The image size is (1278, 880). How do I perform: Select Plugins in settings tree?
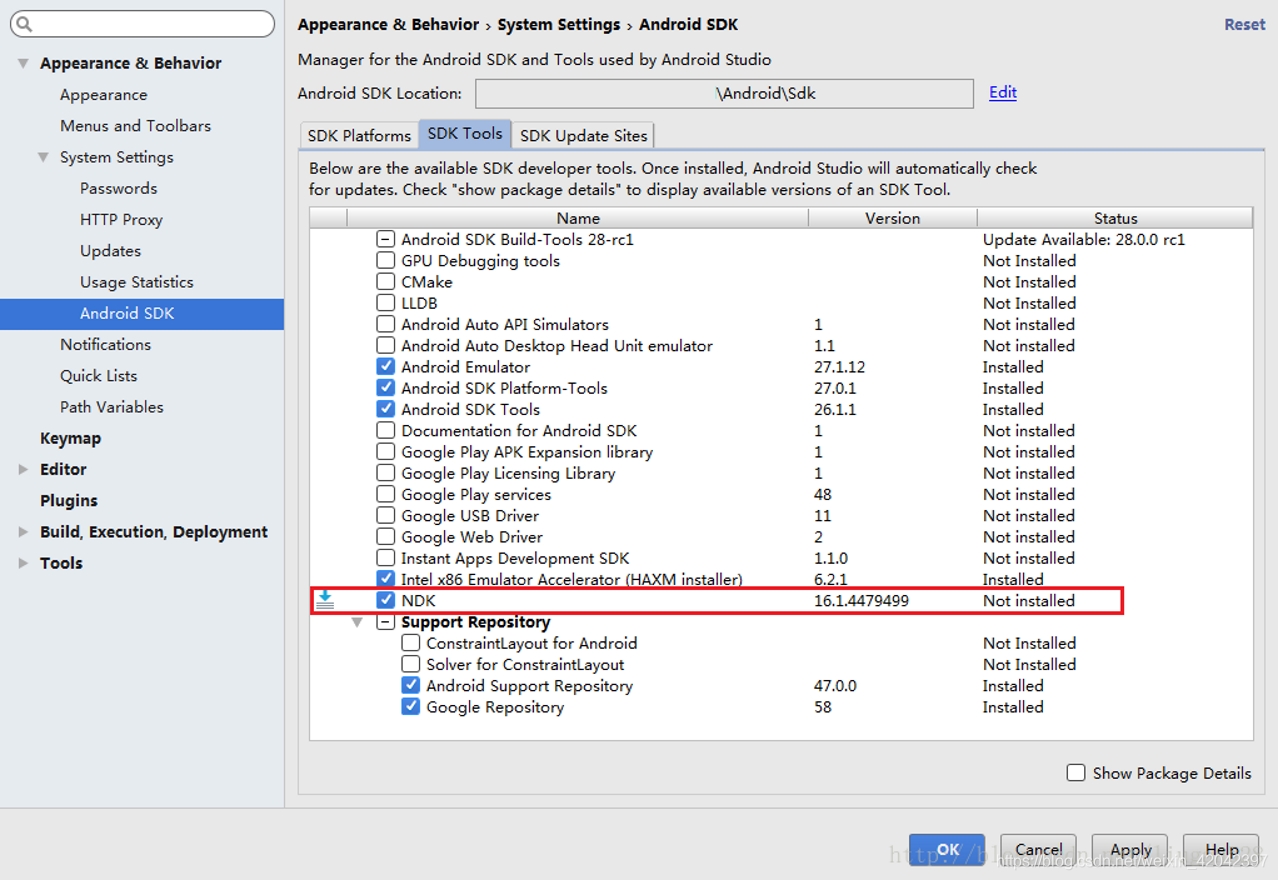coord(68,501)
